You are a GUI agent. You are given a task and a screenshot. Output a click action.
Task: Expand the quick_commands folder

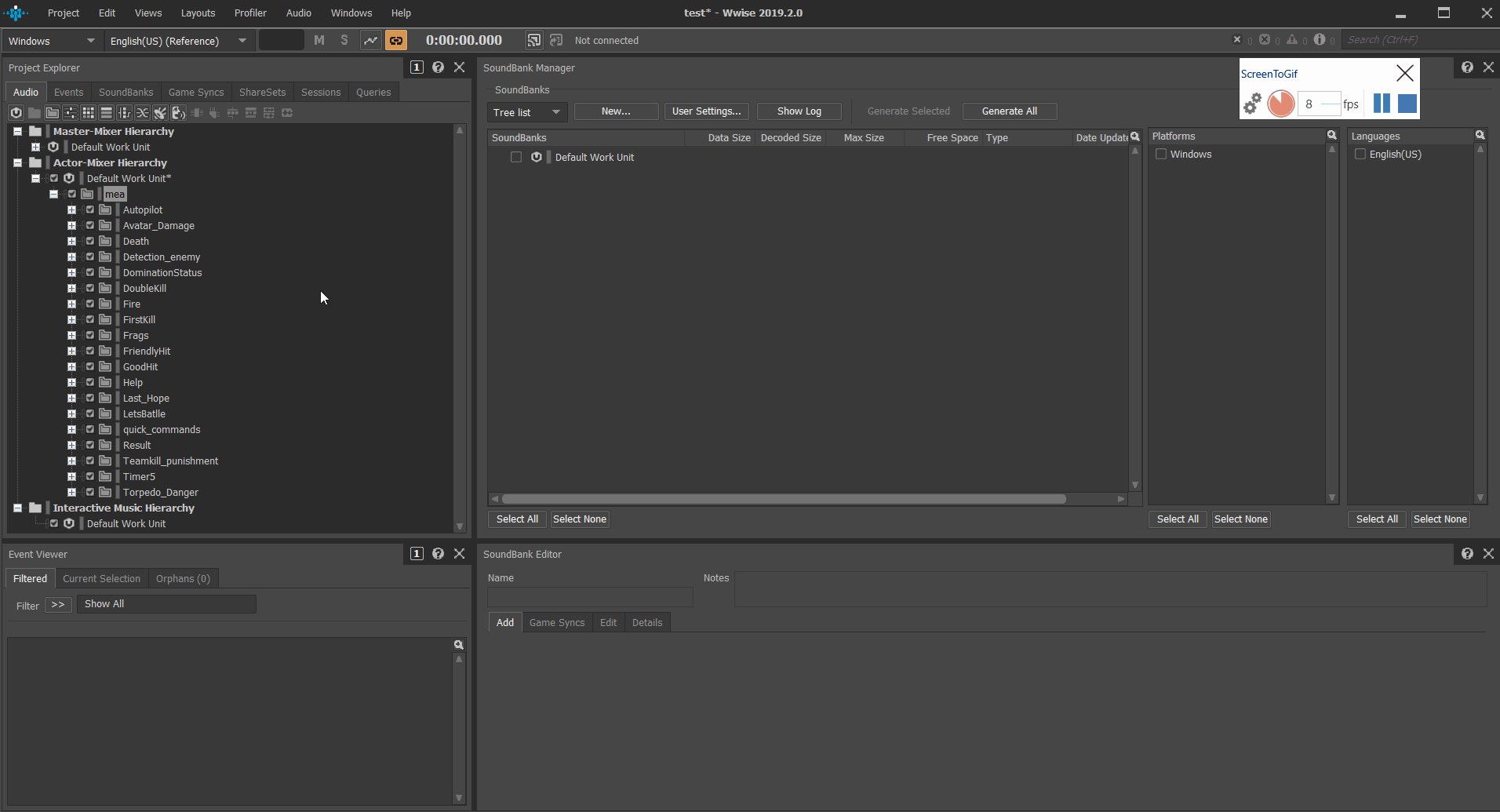click(71, 429)
